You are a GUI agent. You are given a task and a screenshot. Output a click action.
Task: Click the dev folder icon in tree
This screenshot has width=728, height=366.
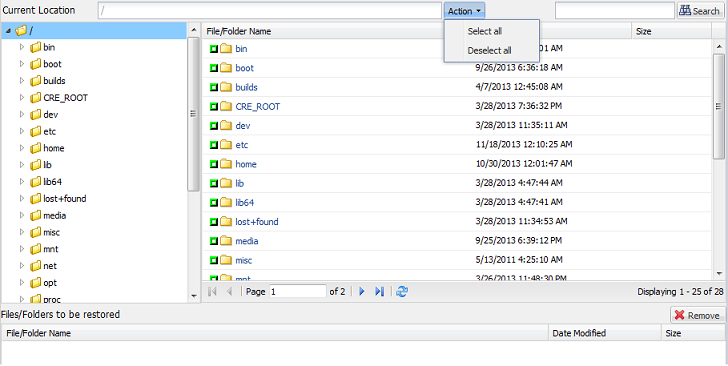pyautogui.click(x=36, y=115)
